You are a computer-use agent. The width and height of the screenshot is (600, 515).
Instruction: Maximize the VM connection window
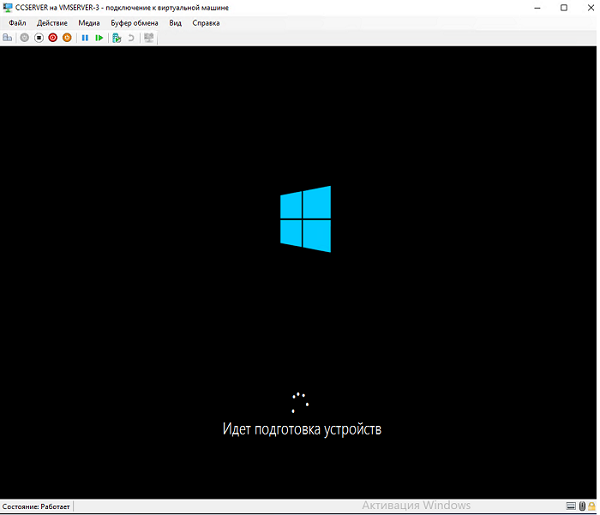pyautogui.click(x=564, y=8)
